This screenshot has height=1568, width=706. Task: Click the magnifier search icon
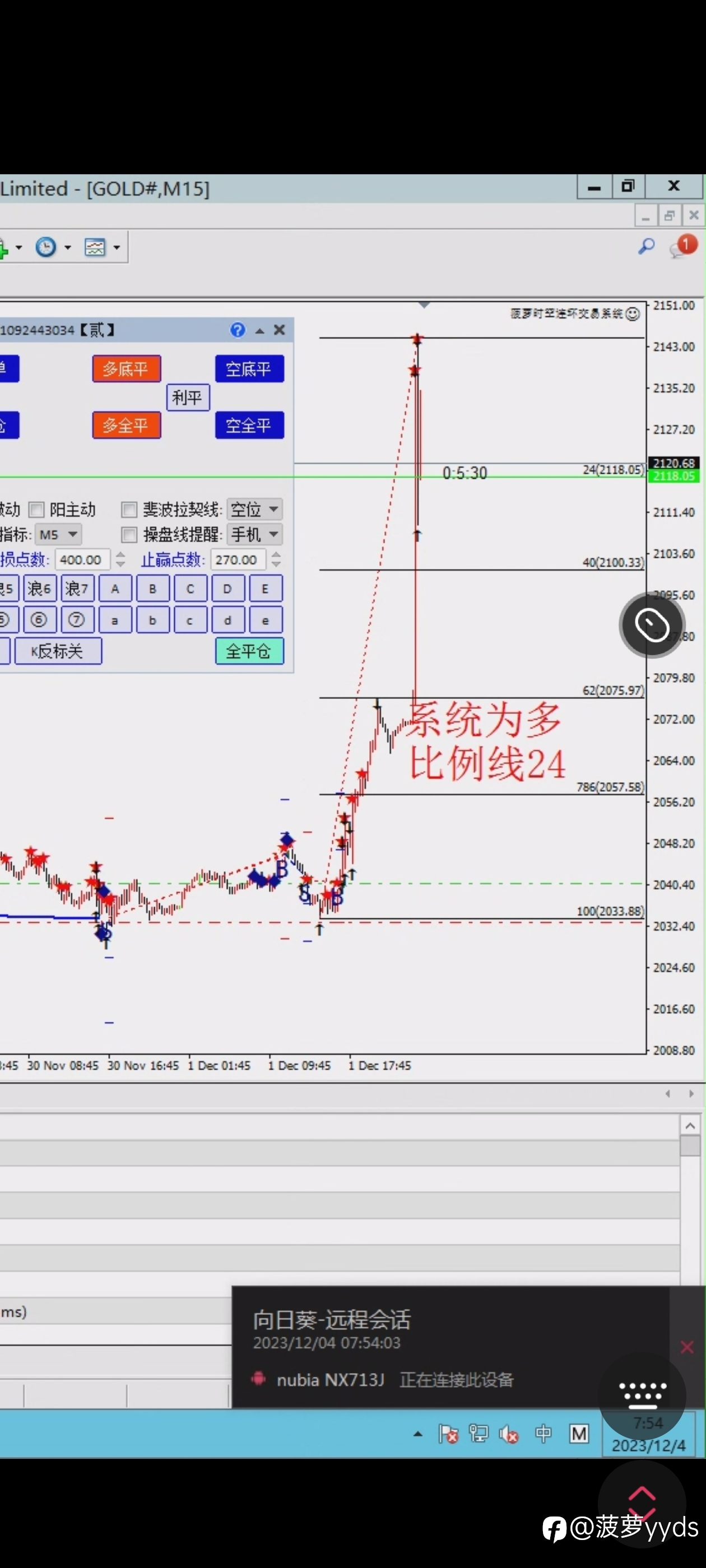point(645,246)
